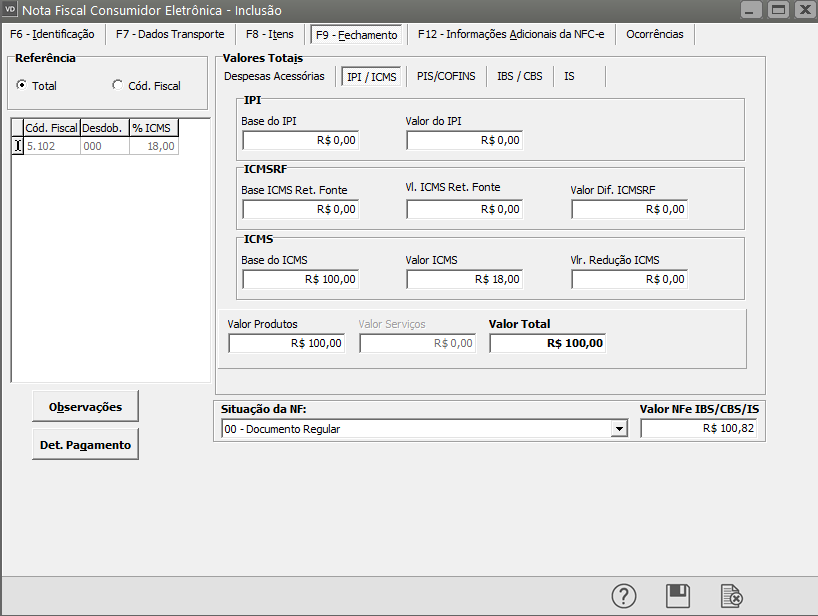Viewport: 818px width, 616px height.
Task: Click the Observações button
Action: point(86,407)
